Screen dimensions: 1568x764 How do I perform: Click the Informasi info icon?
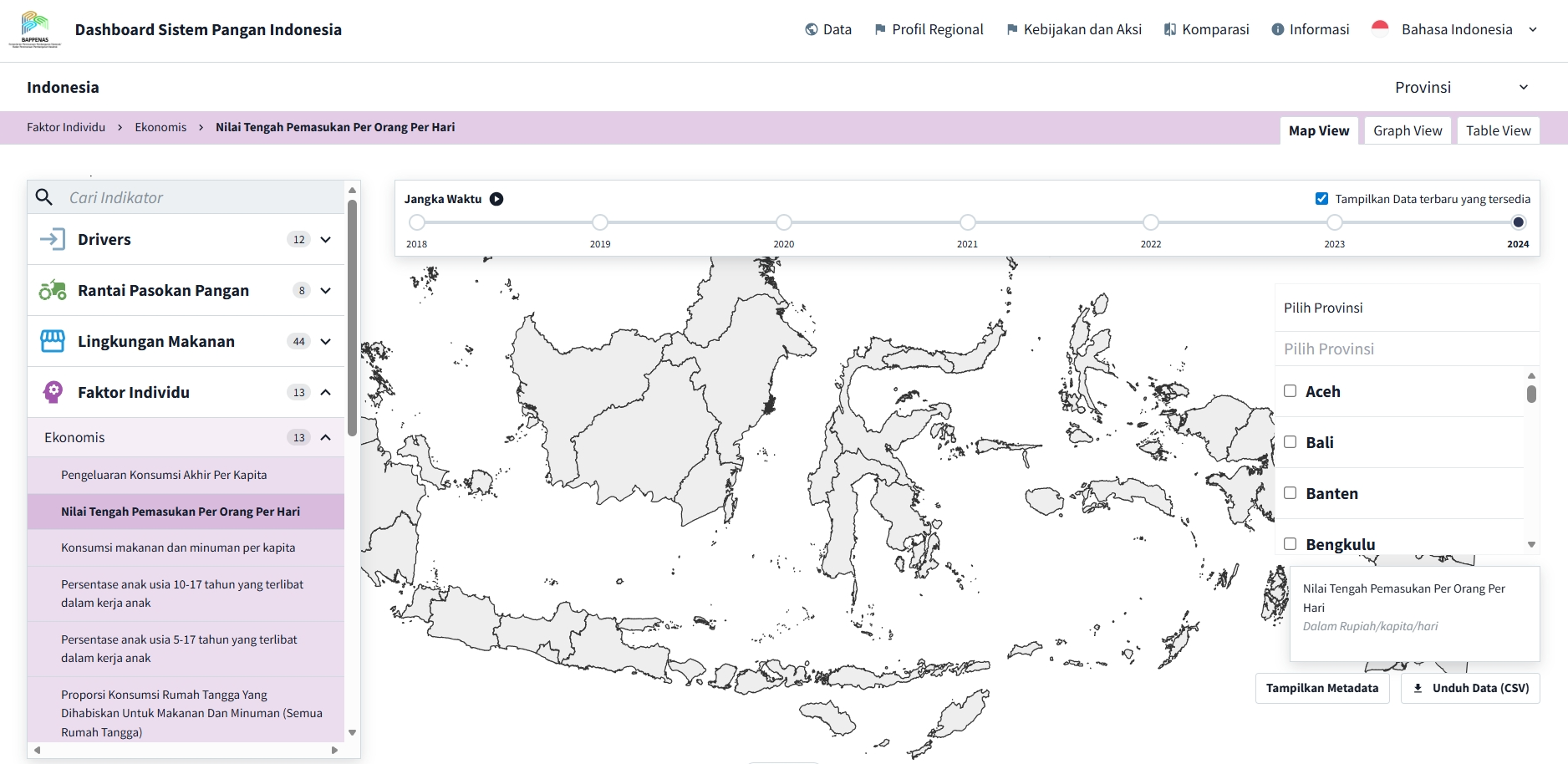[x=1277, y=29]
